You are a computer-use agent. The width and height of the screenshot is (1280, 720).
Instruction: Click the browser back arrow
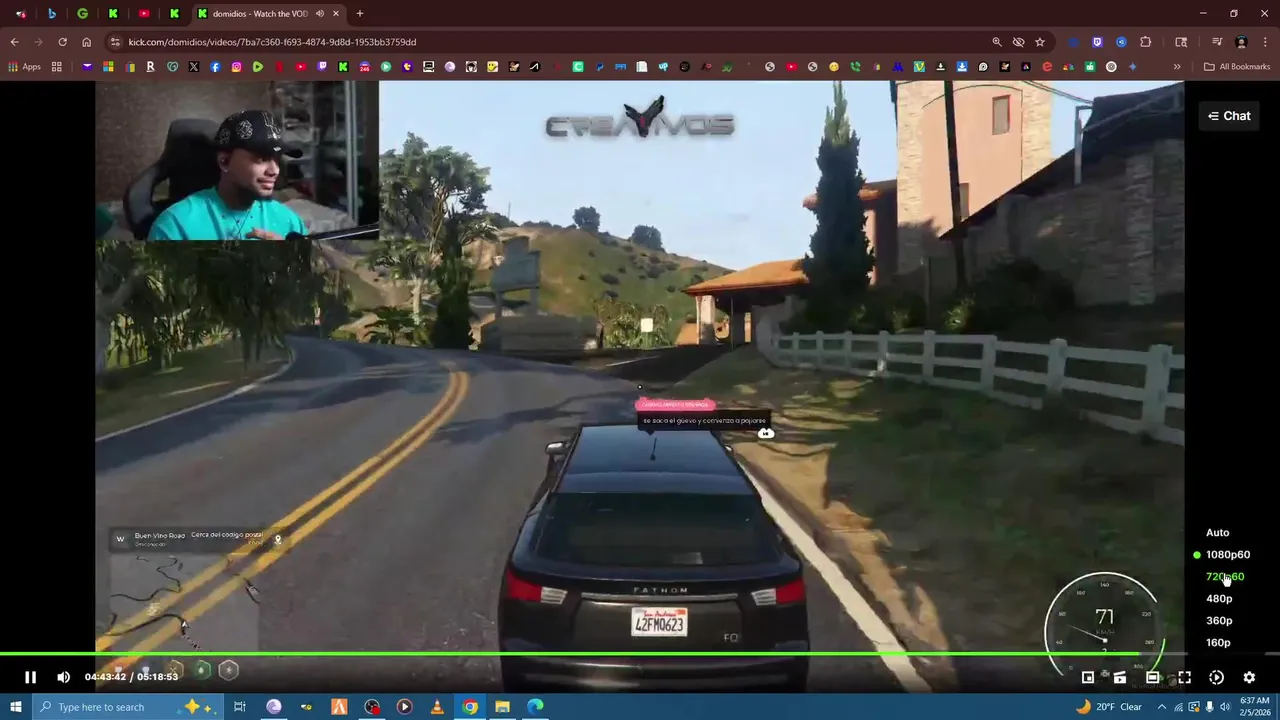tap(14, 42)
